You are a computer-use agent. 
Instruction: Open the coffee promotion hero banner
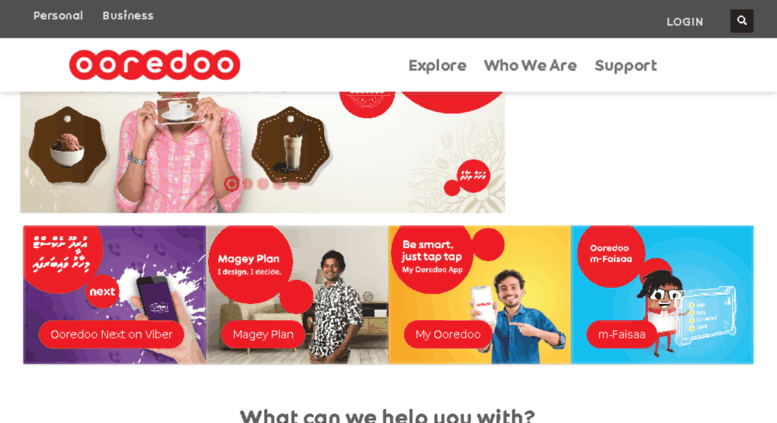click(x=263, y=152)
